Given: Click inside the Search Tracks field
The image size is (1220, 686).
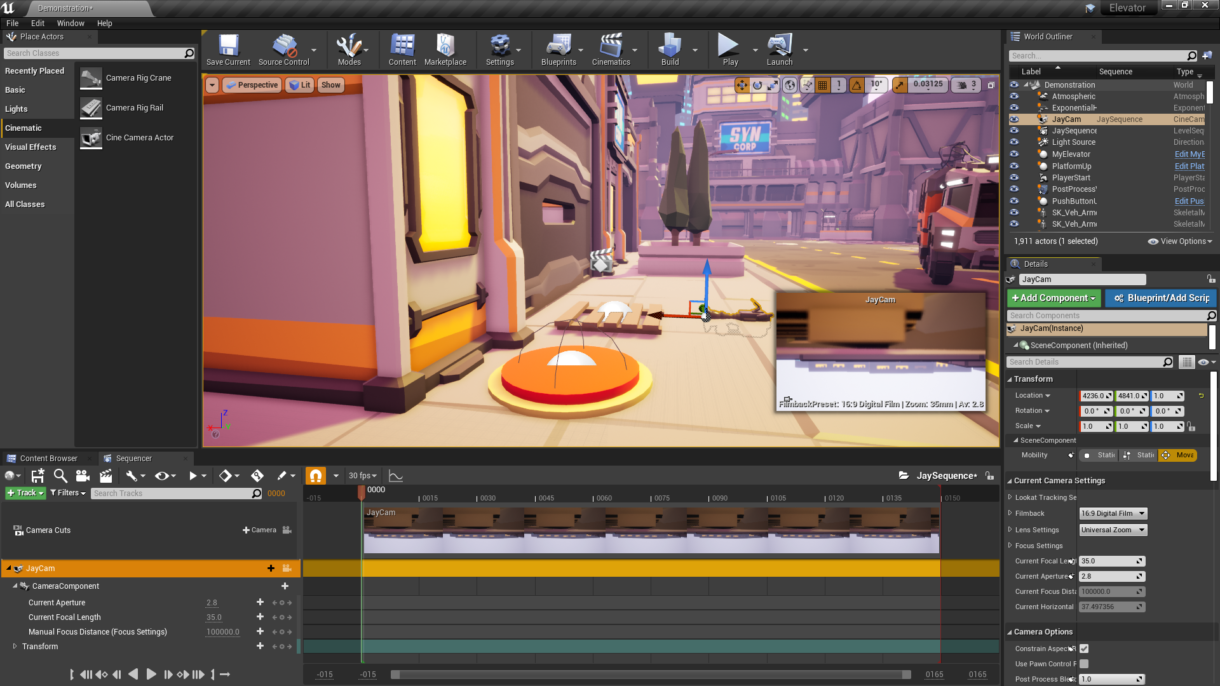Looking at the screenshot, I should [175, 492].
